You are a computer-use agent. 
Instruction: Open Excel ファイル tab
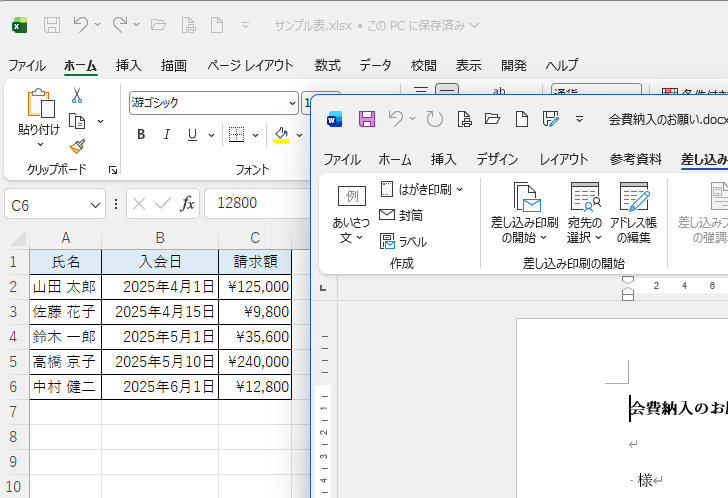click(27, 65)
